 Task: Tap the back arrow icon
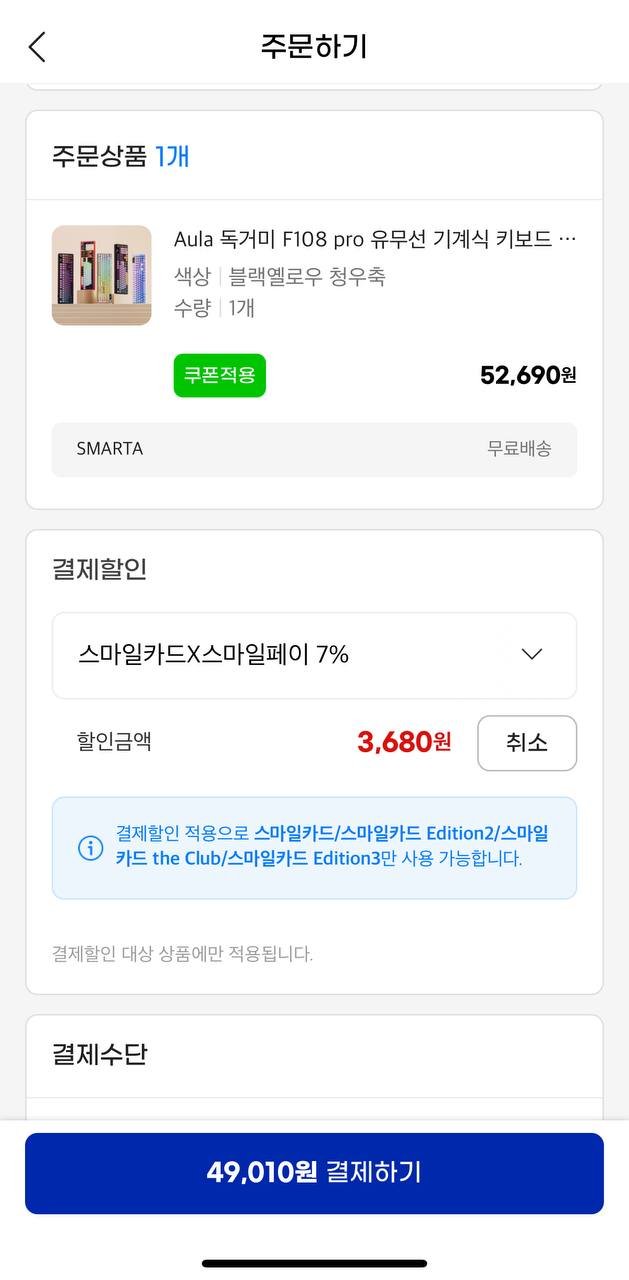point(37,47)
